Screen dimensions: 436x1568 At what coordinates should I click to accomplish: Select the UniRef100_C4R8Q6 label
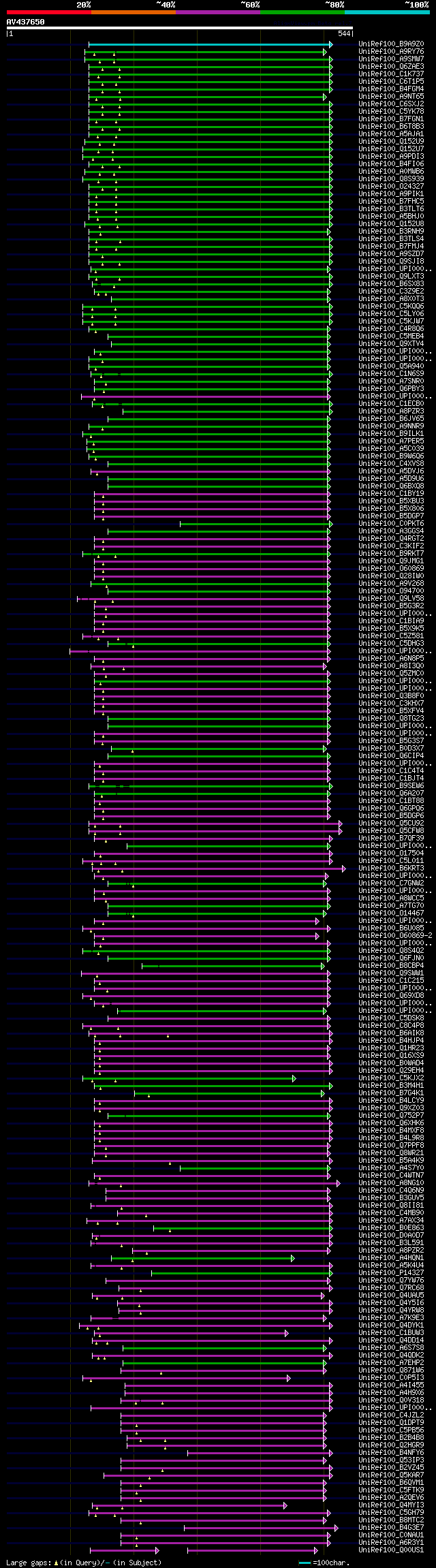pyautogui.click(x=391, y=329)
